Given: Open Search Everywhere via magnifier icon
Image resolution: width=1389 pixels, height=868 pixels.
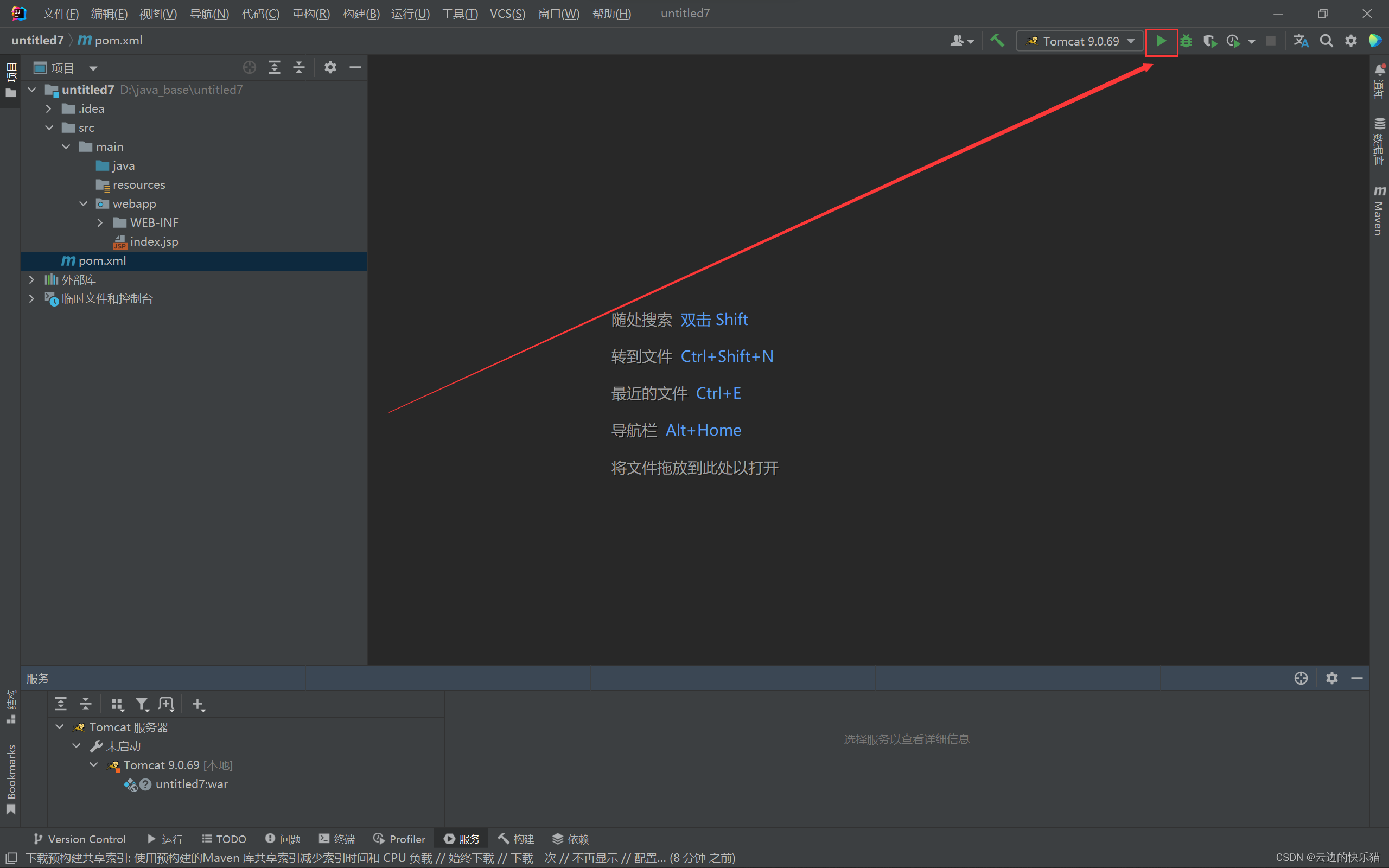Looking at the screenshot, I should (x=1326, y=41).
